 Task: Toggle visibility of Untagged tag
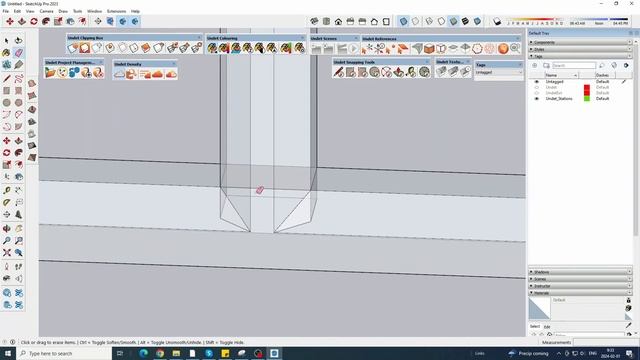click(537, 82)
